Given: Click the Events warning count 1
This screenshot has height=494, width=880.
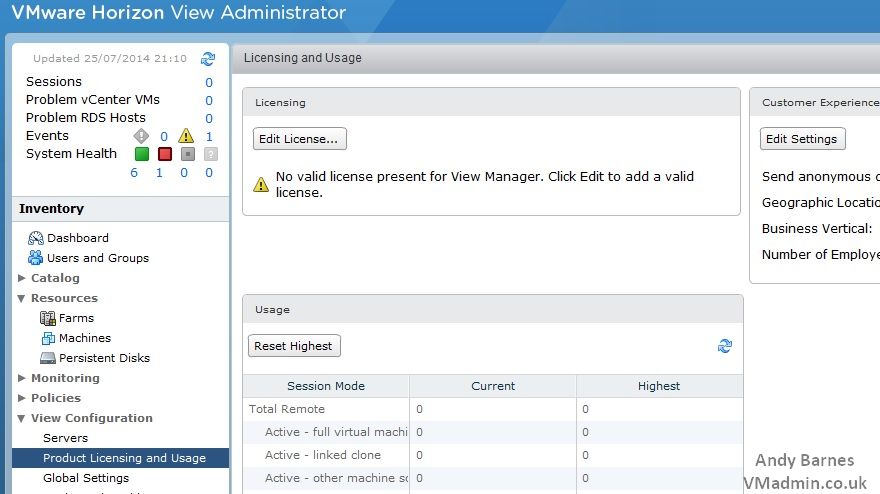Looking at the screenshot, I should 209,136.
